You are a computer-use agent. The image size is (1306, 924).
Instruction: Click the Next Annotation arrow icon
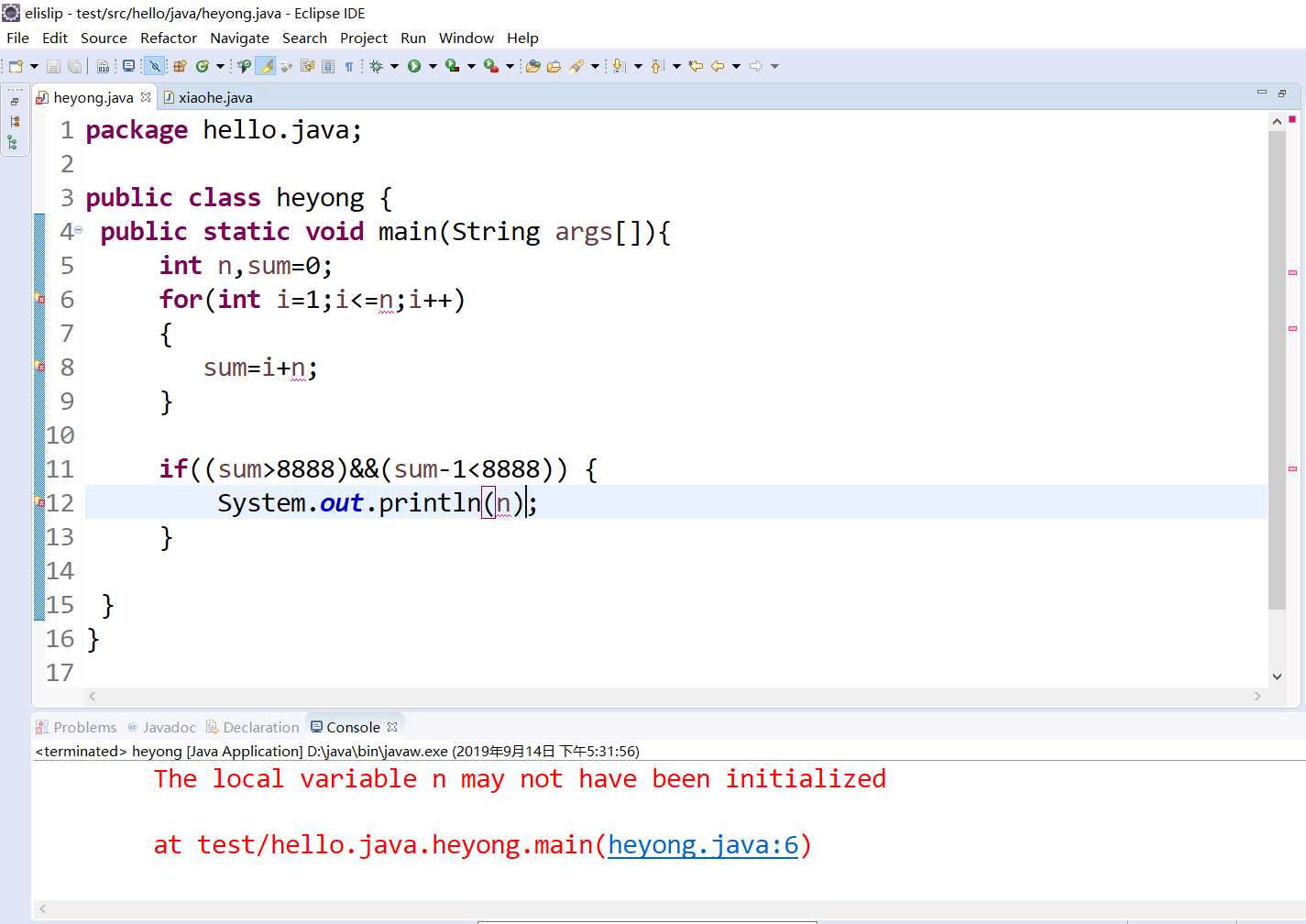pos(619,66)
